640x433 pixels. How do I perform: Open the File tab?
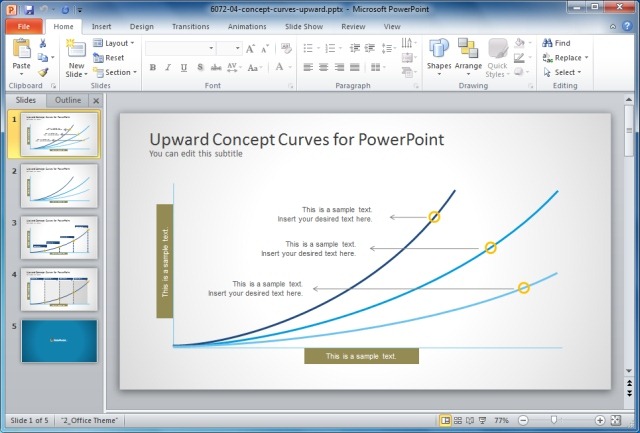point(24,27)
